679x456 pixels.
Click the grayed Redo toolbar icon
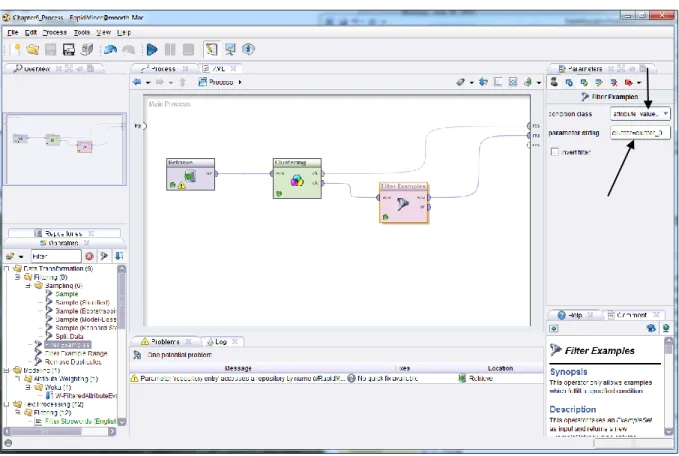(x=128, y=50)
